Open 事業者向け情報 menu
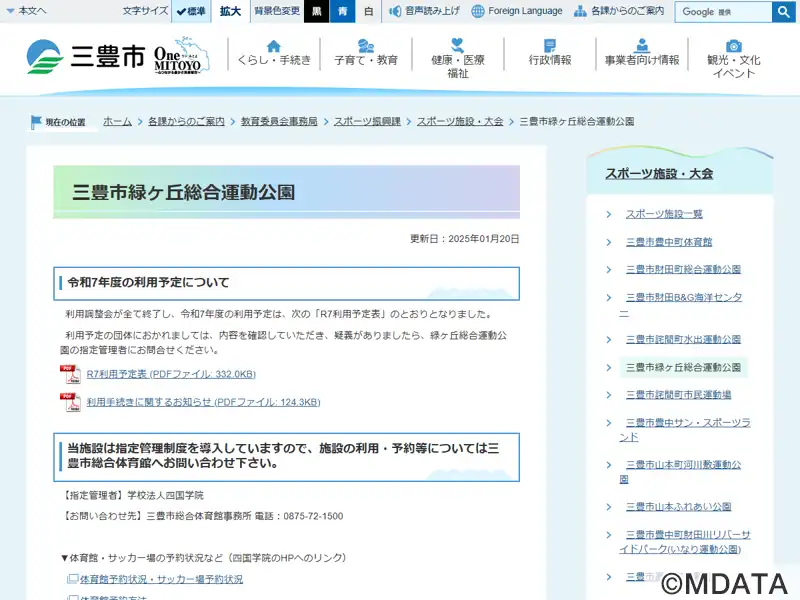This screenshot has height=600, width=800. [x=642, y=54]
